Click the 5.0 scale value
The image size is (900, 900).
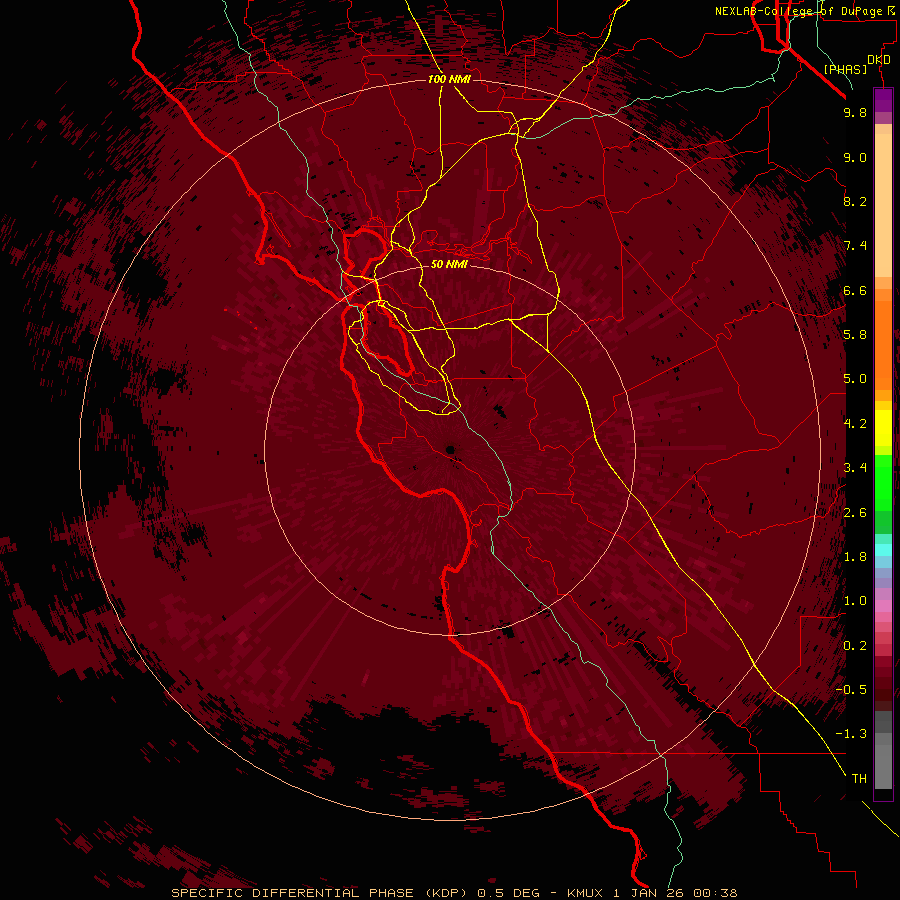point(855,379)
